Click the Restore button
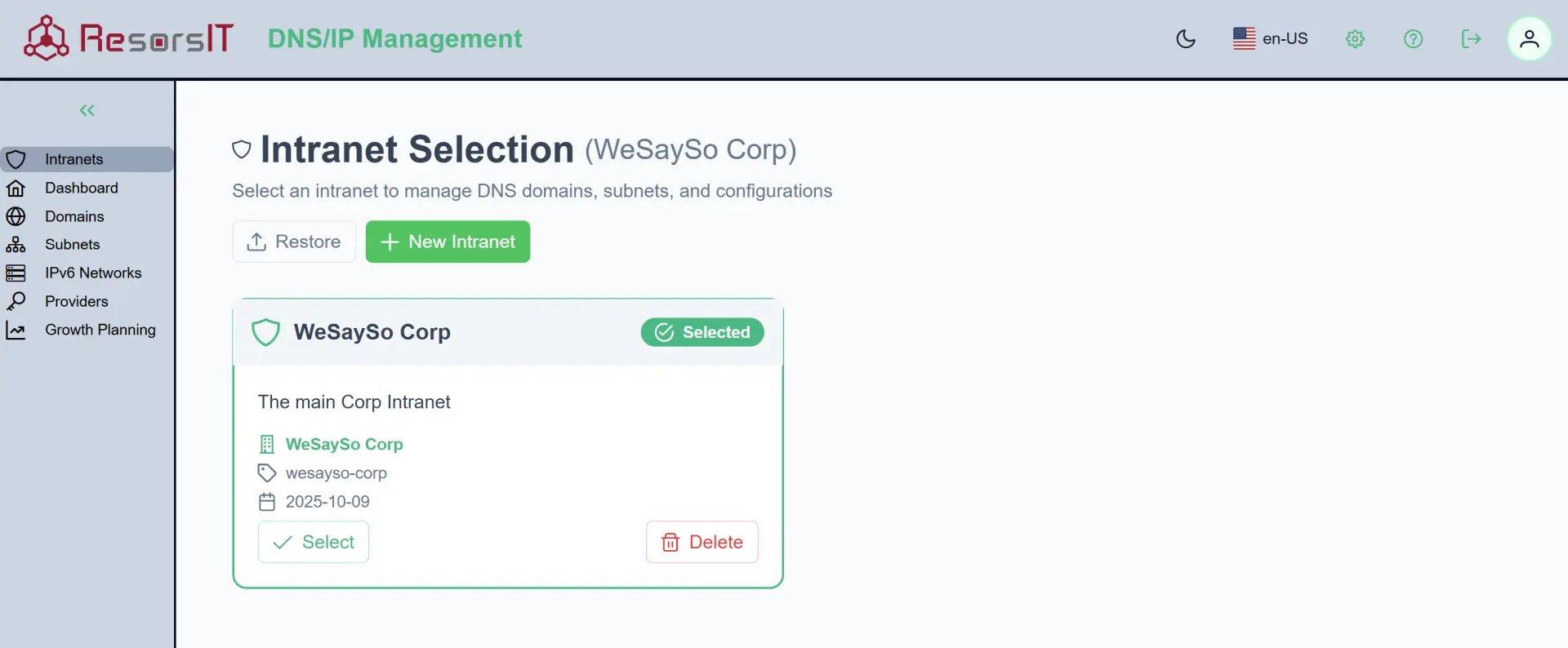 click(294, 242)
